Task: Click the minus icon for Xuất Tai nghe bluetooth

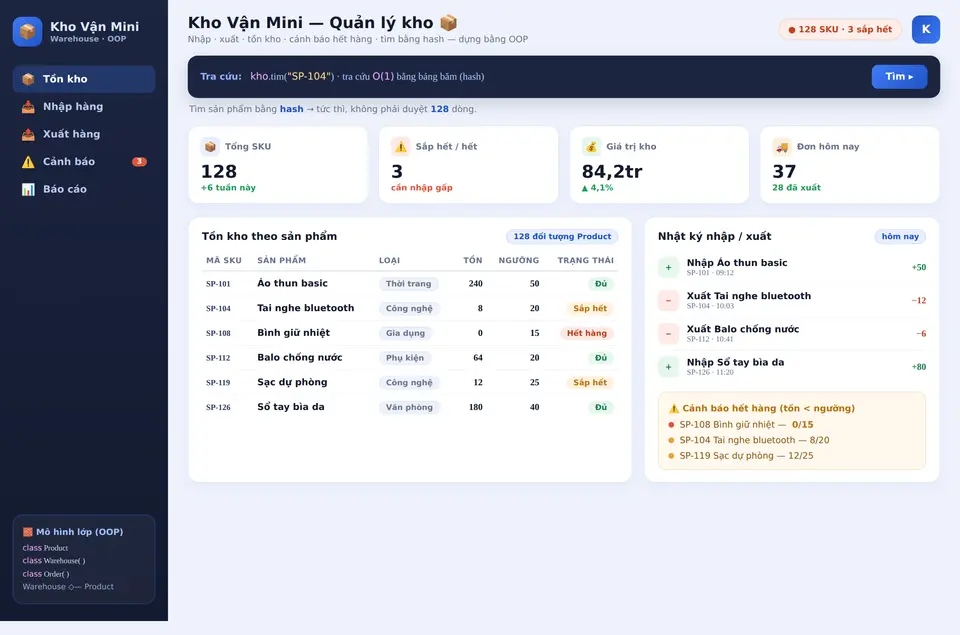Action: [x=669, y=301]
